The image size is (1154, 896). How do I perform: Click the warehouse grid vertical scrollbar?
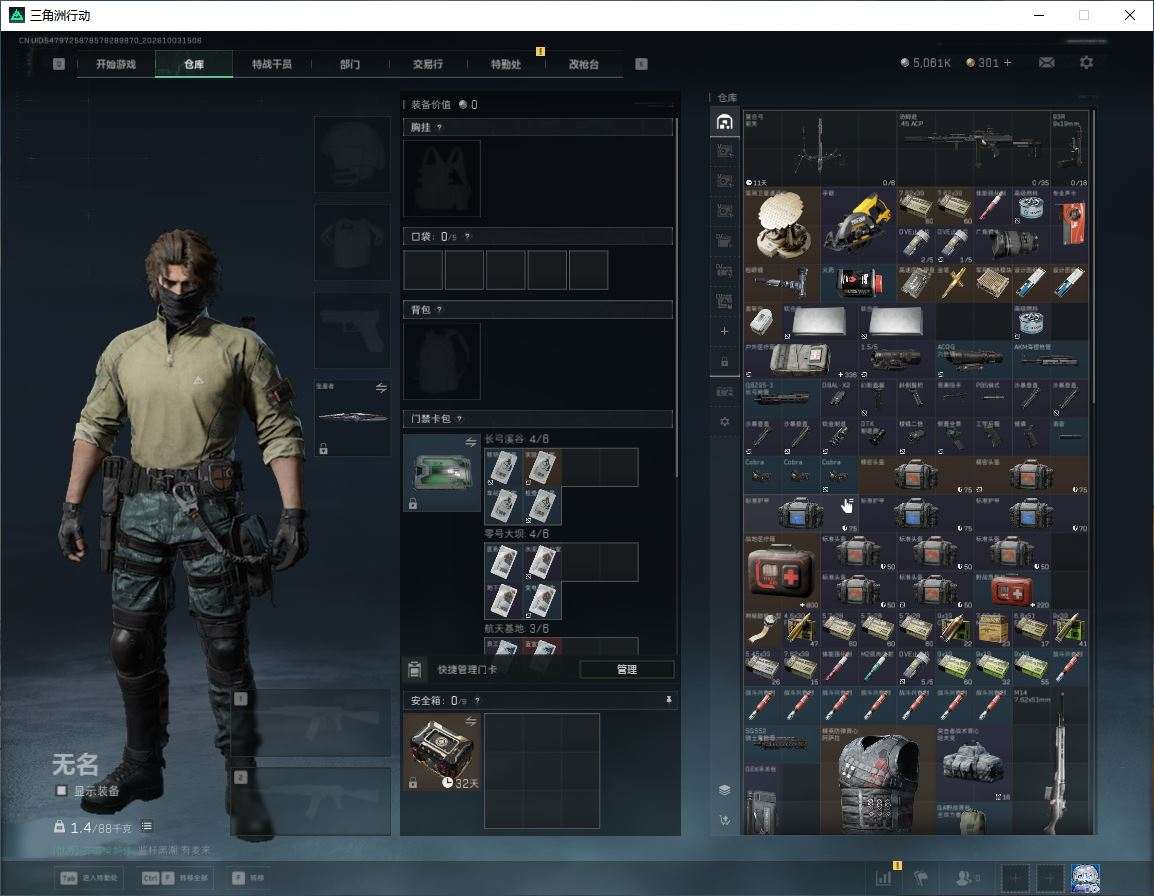[1093, 255]
